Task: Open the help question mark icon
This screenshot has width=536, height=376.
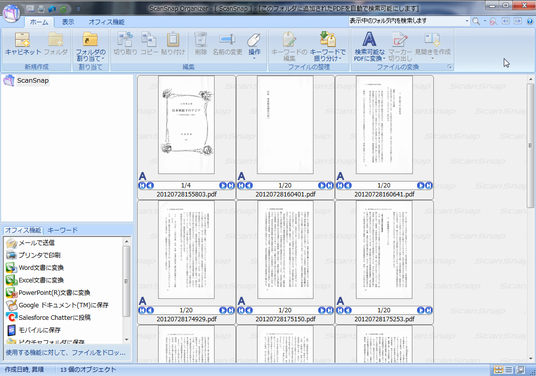Action: [530, 21]
